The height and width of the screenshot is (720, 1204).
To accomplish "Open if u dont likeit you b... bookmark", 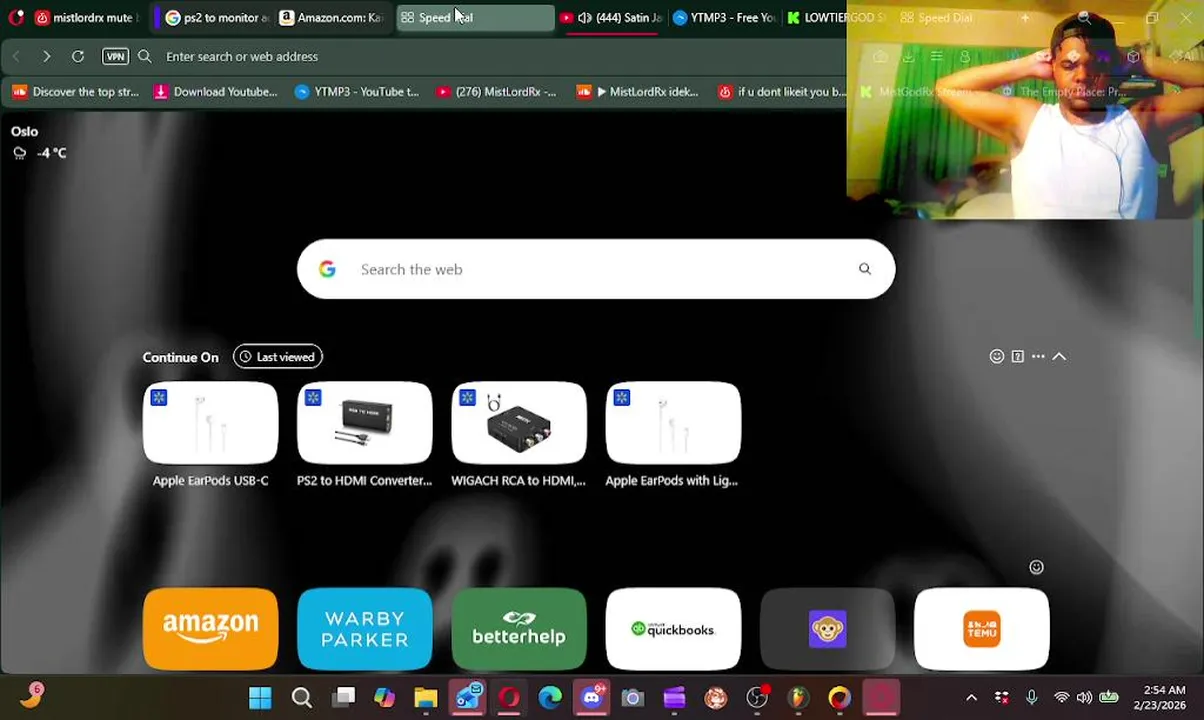I will click(782, 92).
